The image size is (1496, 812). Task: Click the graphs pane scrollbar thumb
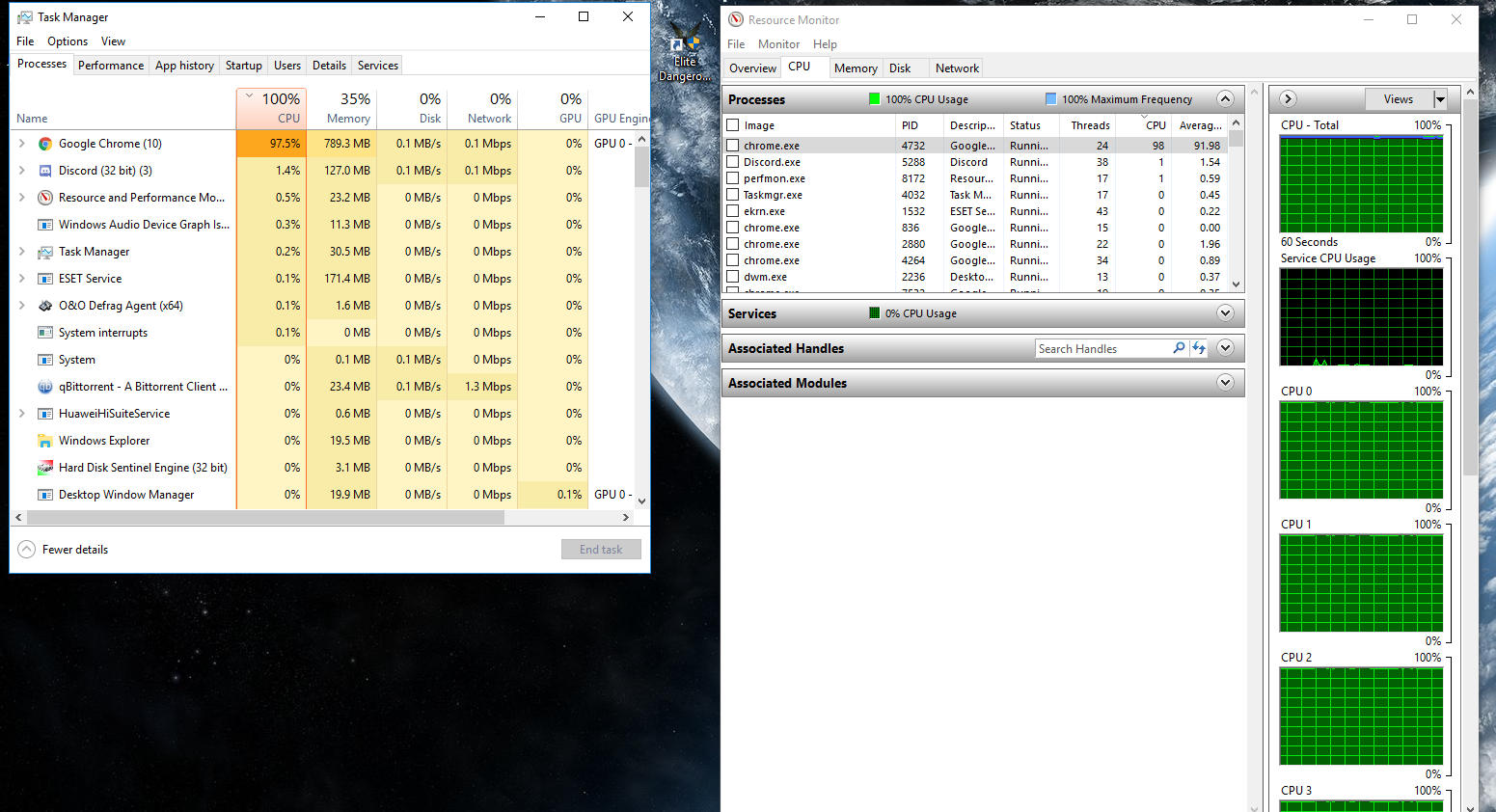click(1470, 286)
